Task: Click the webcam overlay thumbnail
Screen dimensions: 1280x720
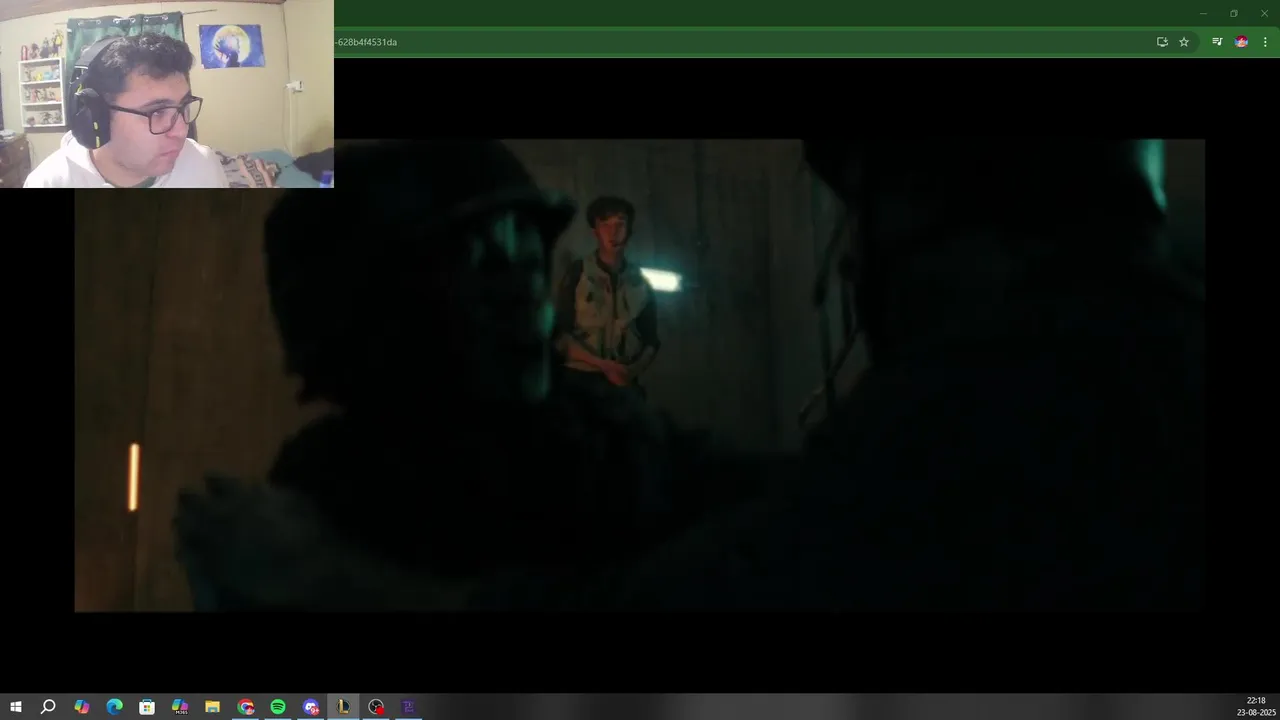Action: (x=167, y=94)
